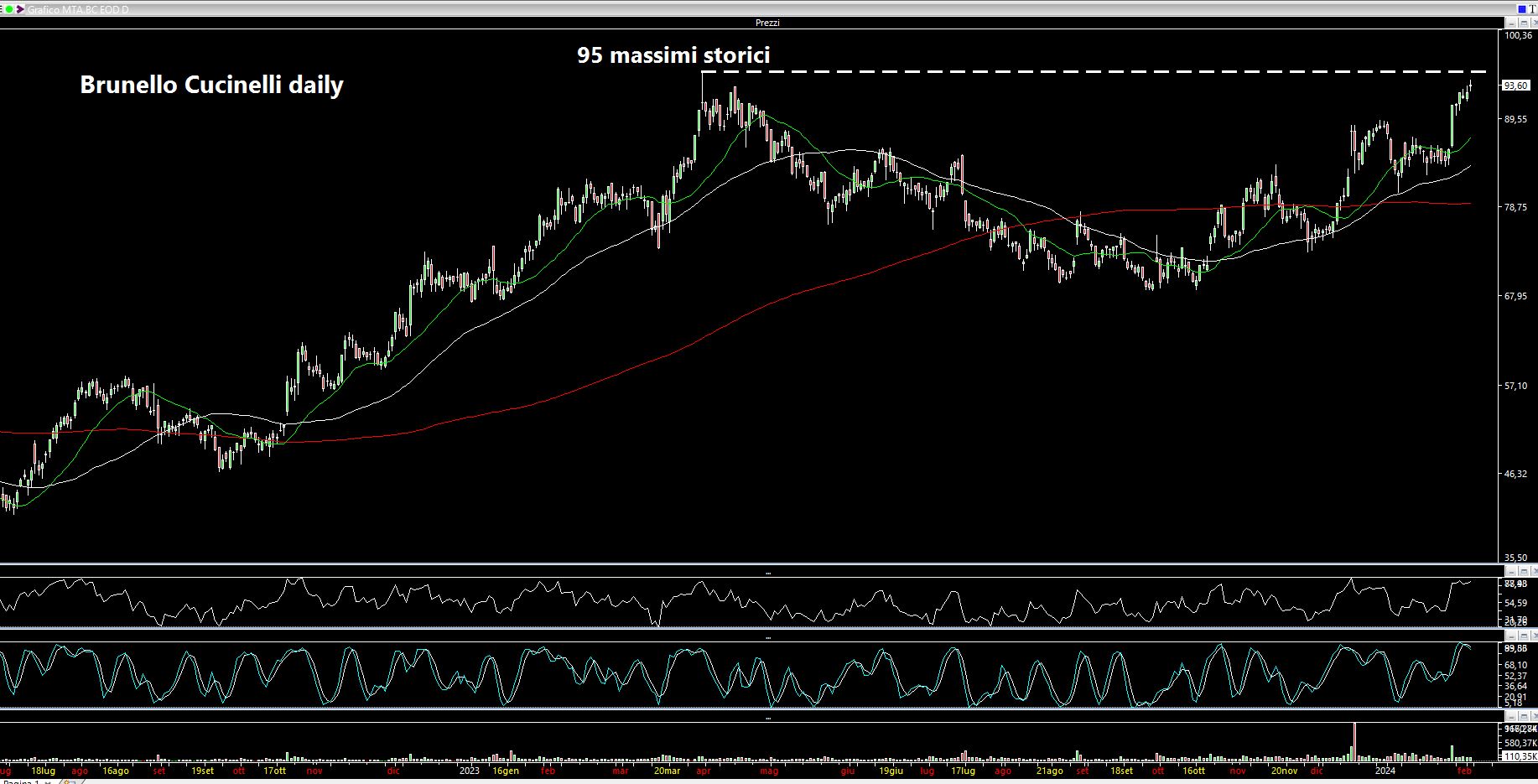Screen dimensions: 1538x784
Task: Click the 46,32 price axis label
Action: coord(1516,474)
